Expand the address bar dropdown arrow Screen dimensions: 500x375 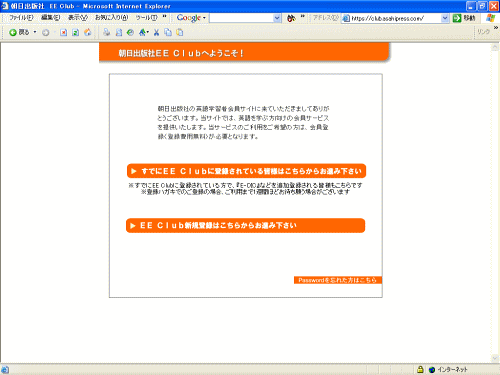445,18
